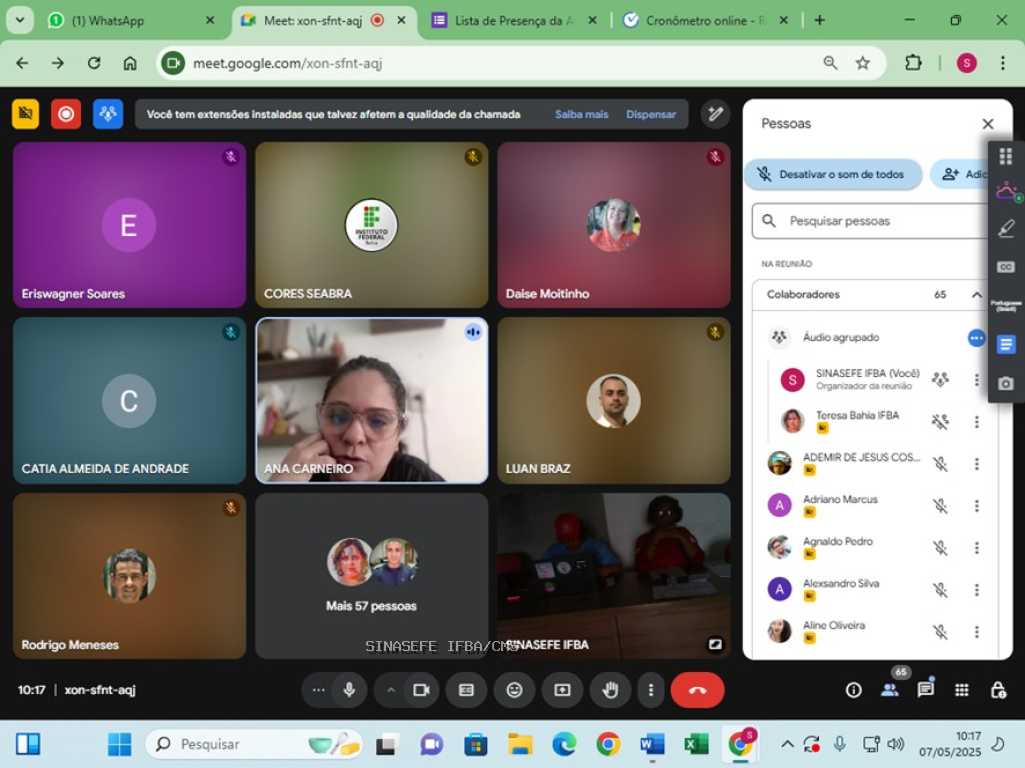This screenshot has width=1025, height=768.
Task: Open the captions button in call bar
Action: (x=466, y=690)
